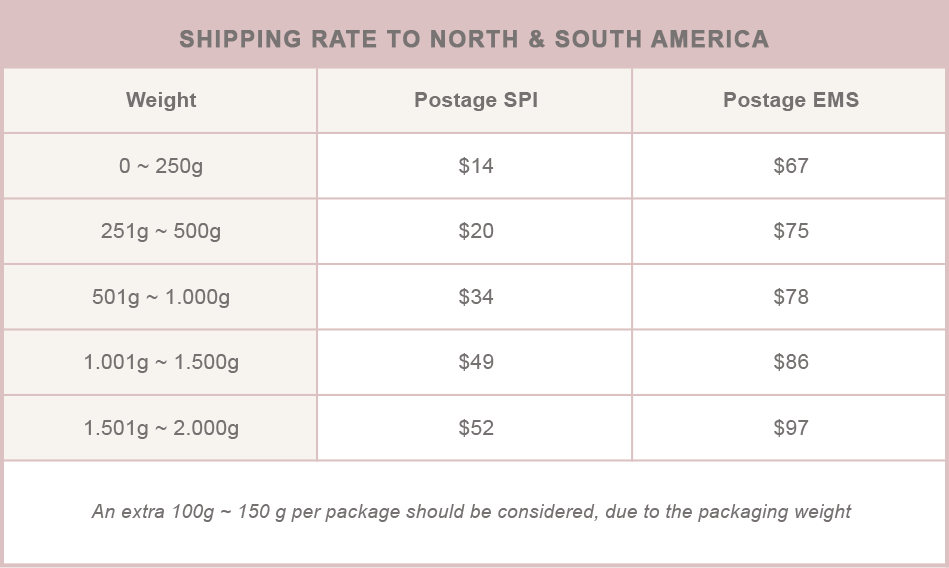Click the Shipping Rate to North & South America title
The height and width of the screenshot is (568, 949).
coord(474,39)
